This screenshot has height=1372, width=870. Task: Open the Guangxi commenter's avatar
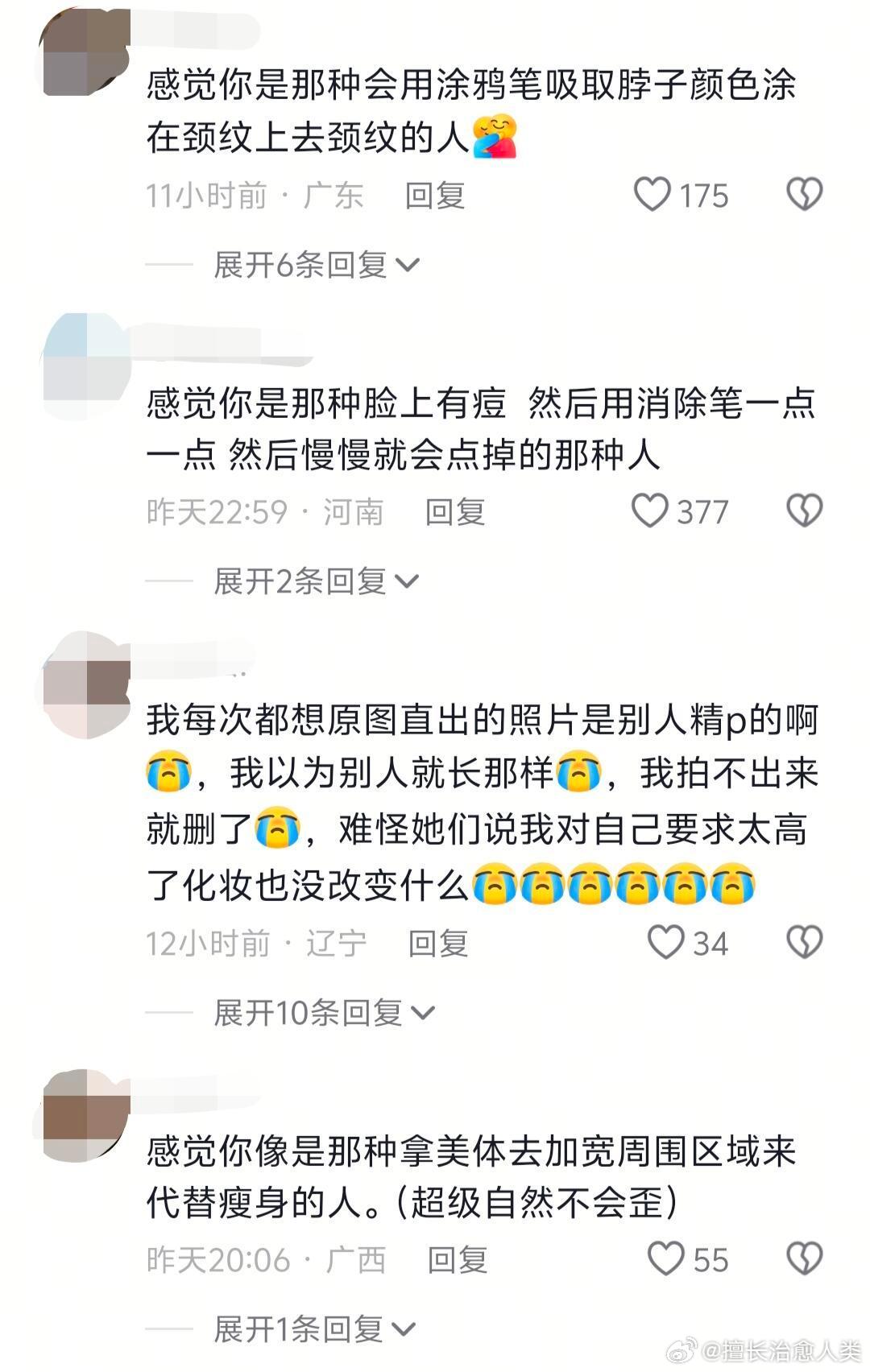pos(86,1117)
